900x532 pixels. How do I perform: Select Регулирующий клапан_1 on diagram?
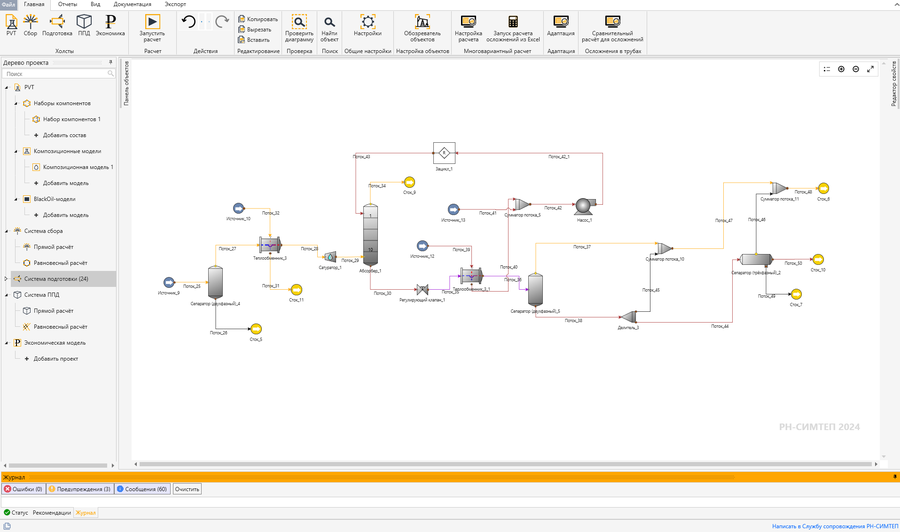point(422,290)
